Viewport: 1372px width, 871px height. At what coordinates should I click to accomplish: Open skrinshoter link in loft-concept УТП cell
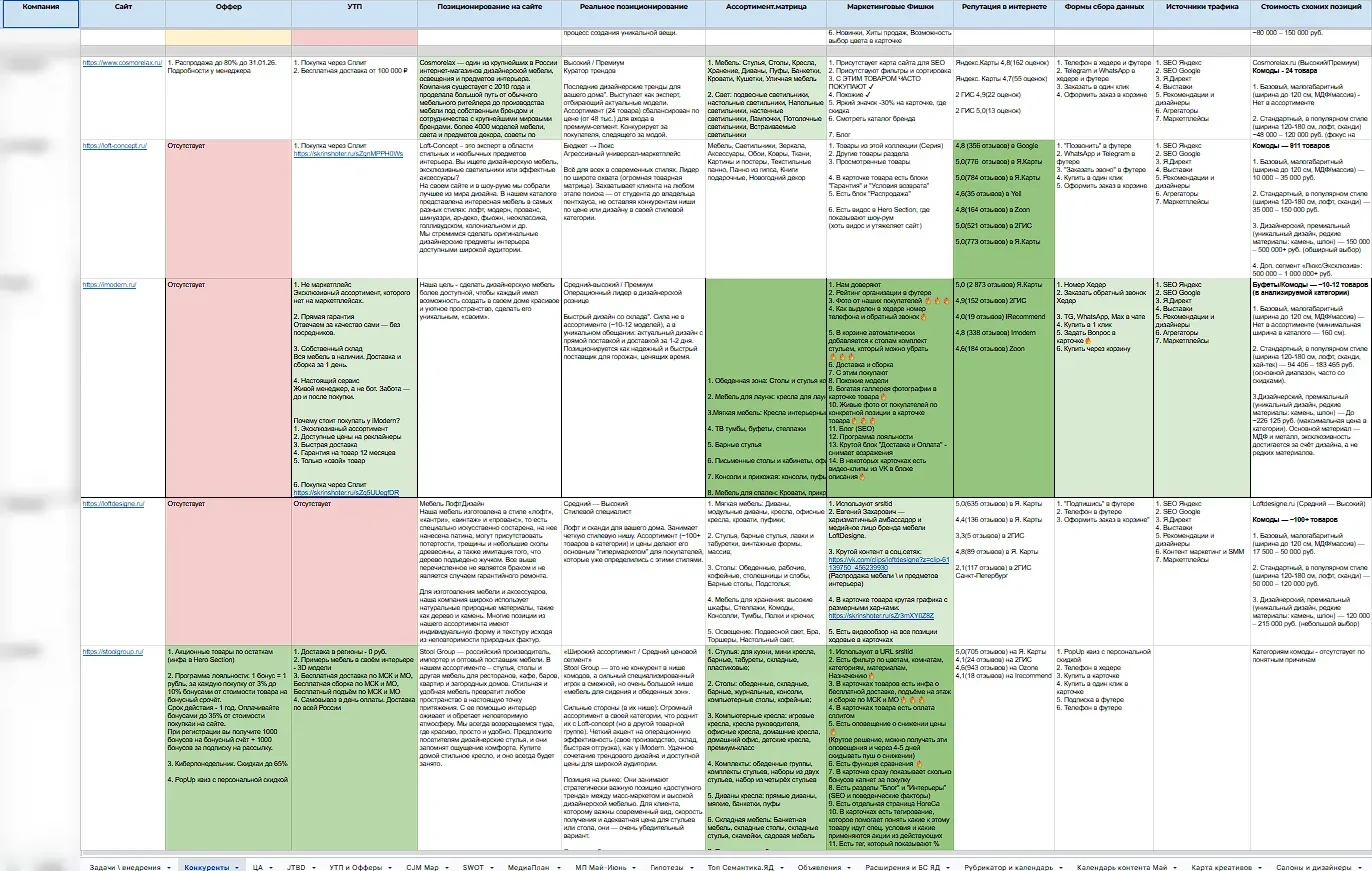[346, 154]
